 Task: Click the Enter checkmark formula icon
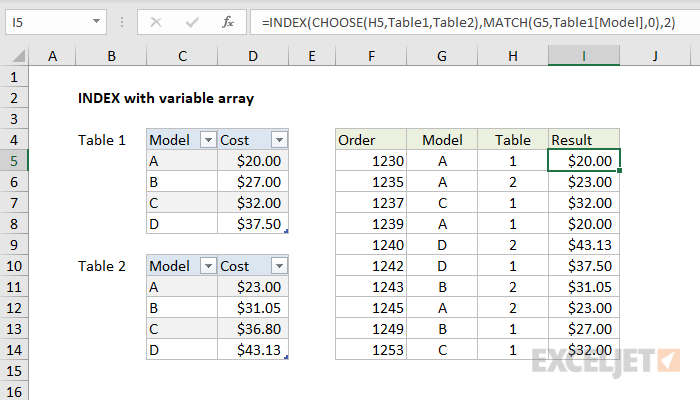pos(192,22)
